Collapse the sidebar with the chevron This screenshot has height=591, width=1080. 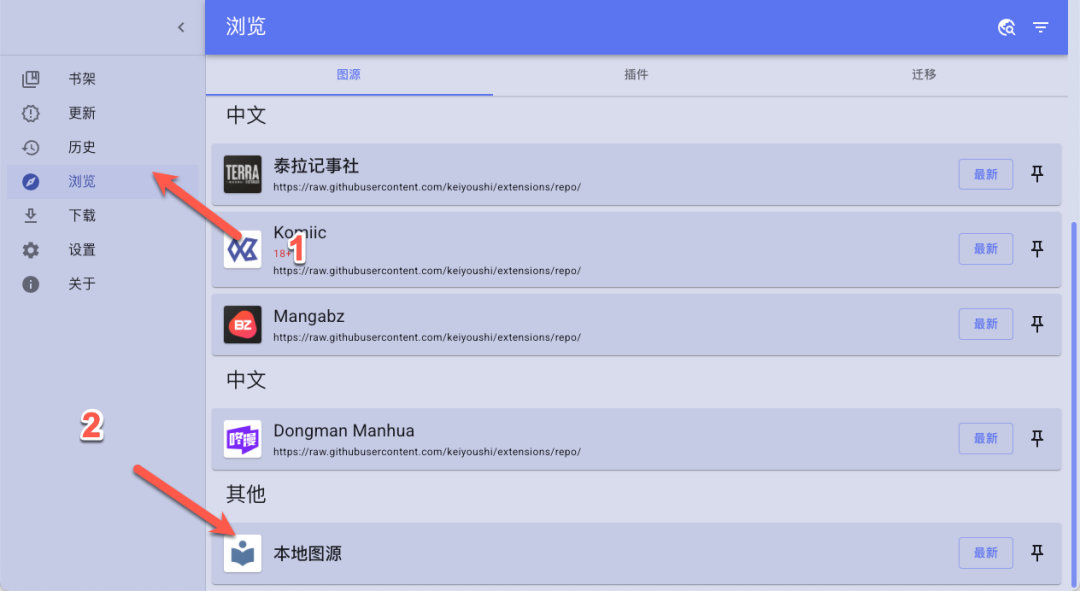(181, 27)
